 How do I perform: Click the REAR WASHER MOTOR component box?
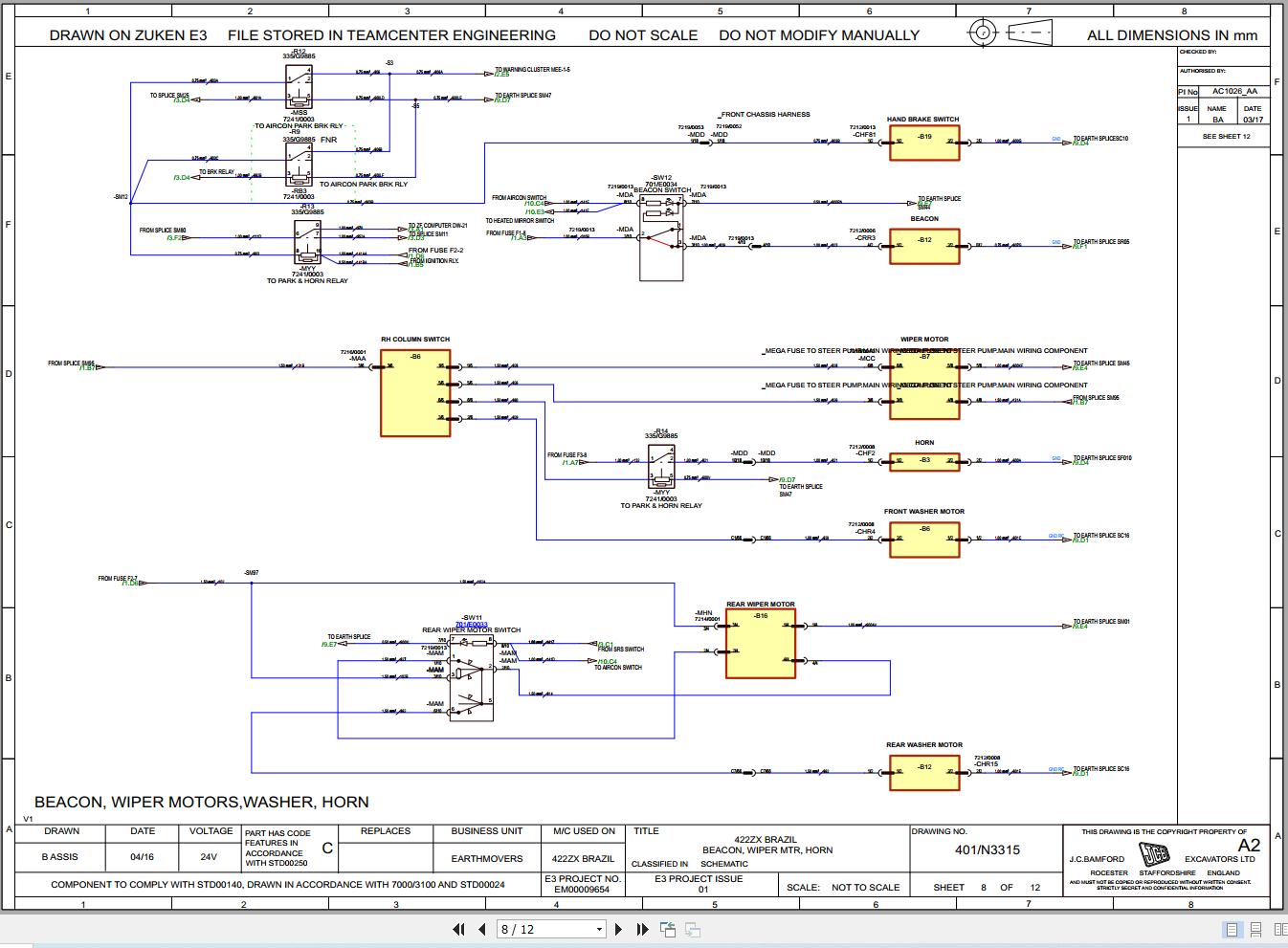click(x=923, y=772)
